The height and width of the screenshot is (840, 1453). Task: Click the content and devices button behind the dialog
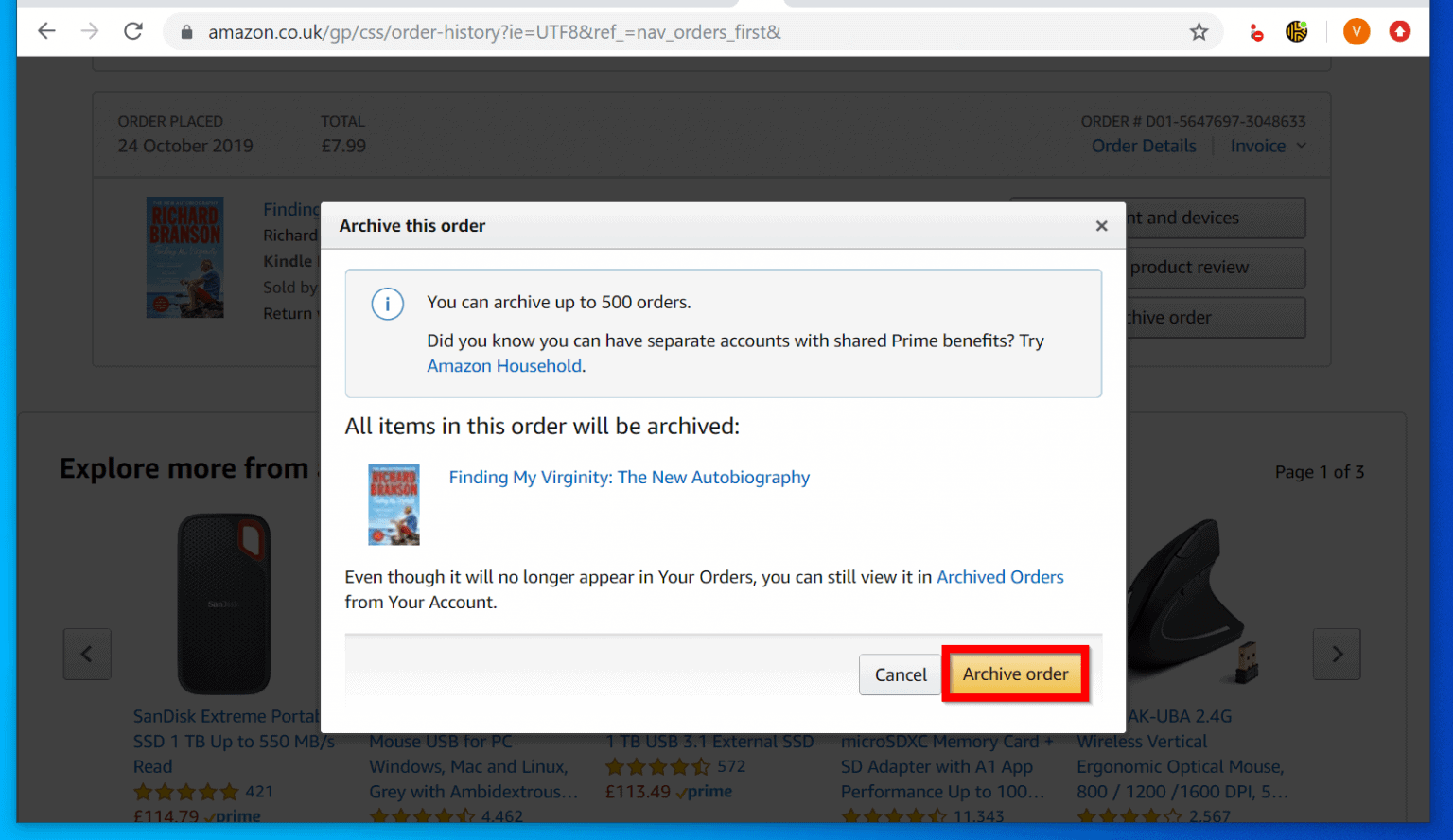click(x=1216, y=218)
